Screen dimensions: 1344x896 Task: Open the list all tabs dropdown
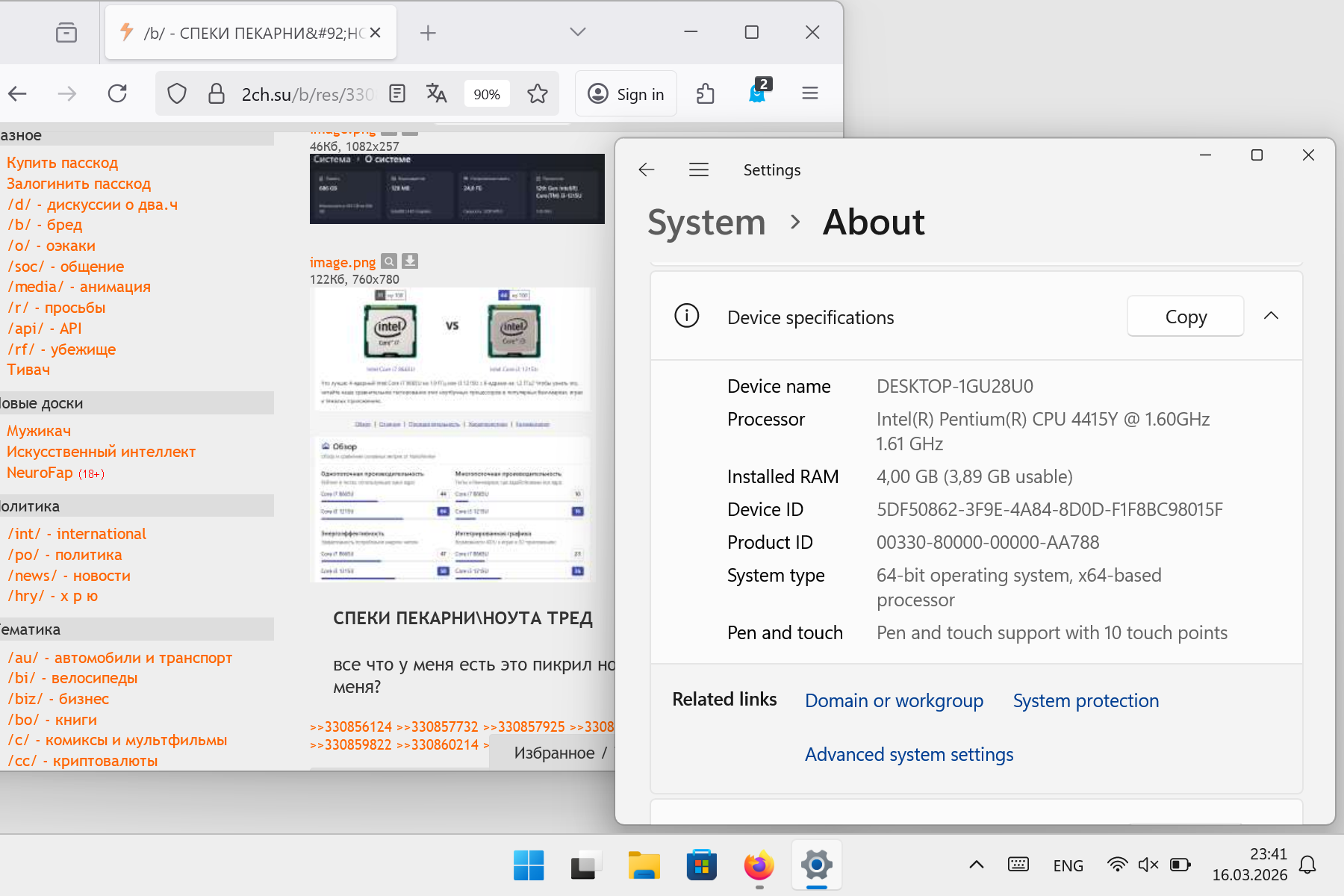577,32
